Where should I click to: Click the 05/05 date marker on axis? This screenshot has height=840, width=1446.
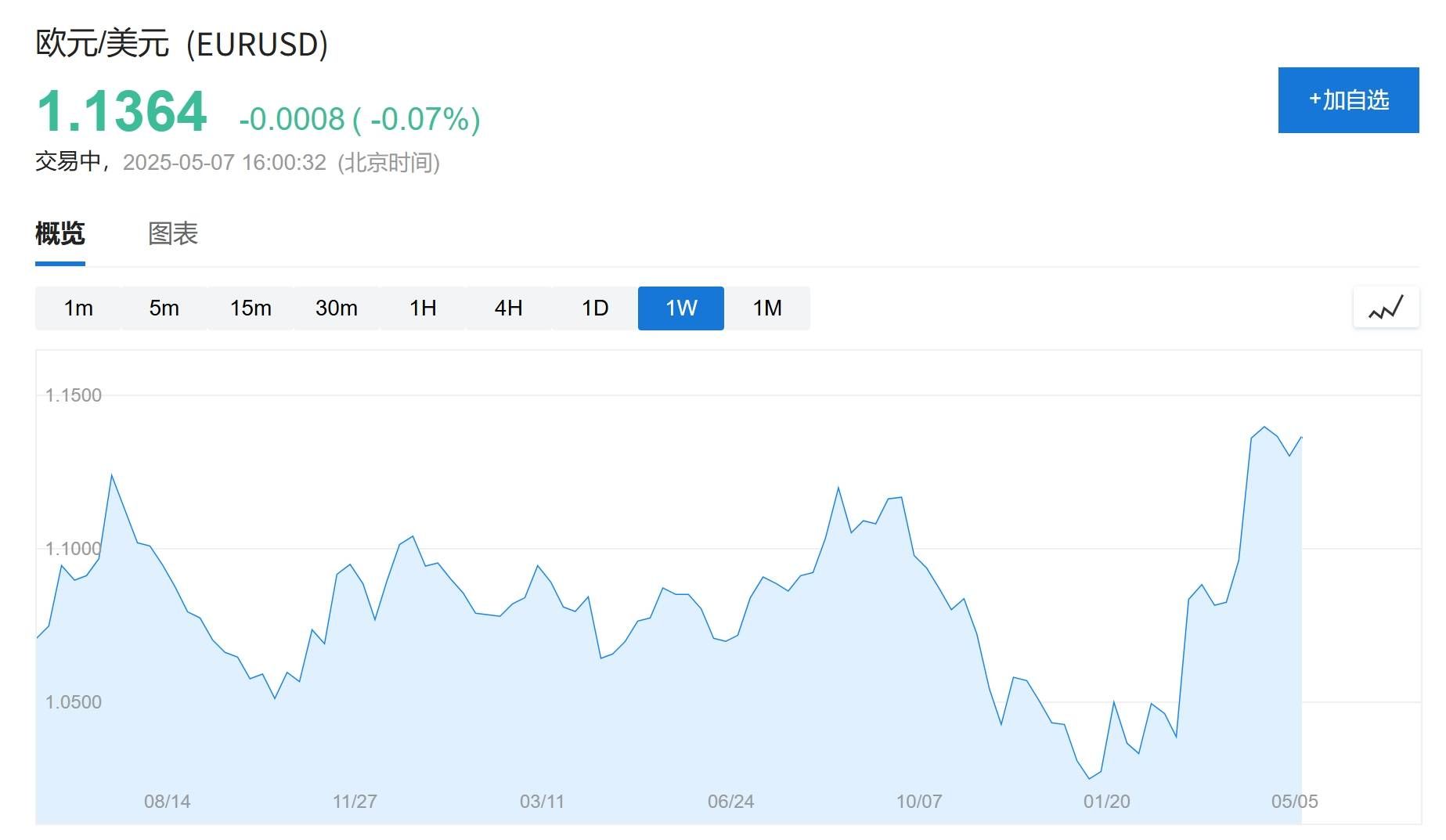(x=1294, y=801)
